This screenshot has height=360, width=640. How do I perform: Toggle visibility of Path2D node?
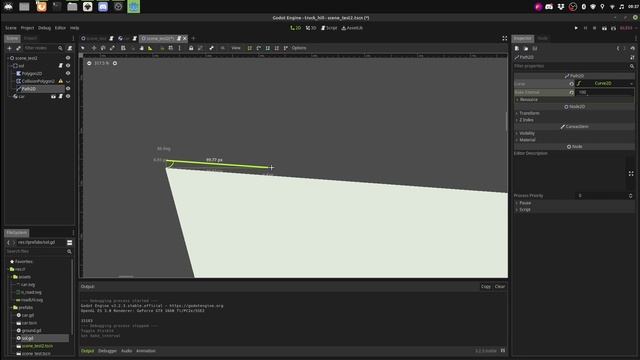point(68,89)
